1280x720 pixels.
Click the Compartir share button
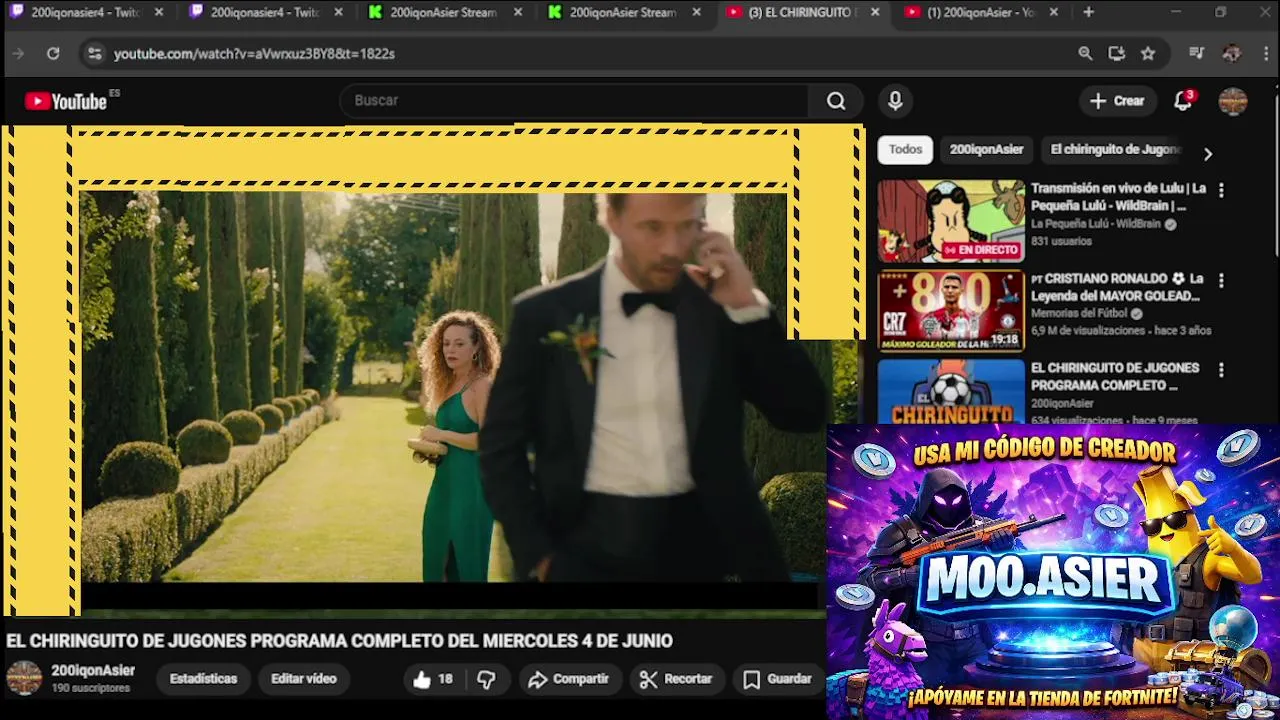click(x=568, y=679)
